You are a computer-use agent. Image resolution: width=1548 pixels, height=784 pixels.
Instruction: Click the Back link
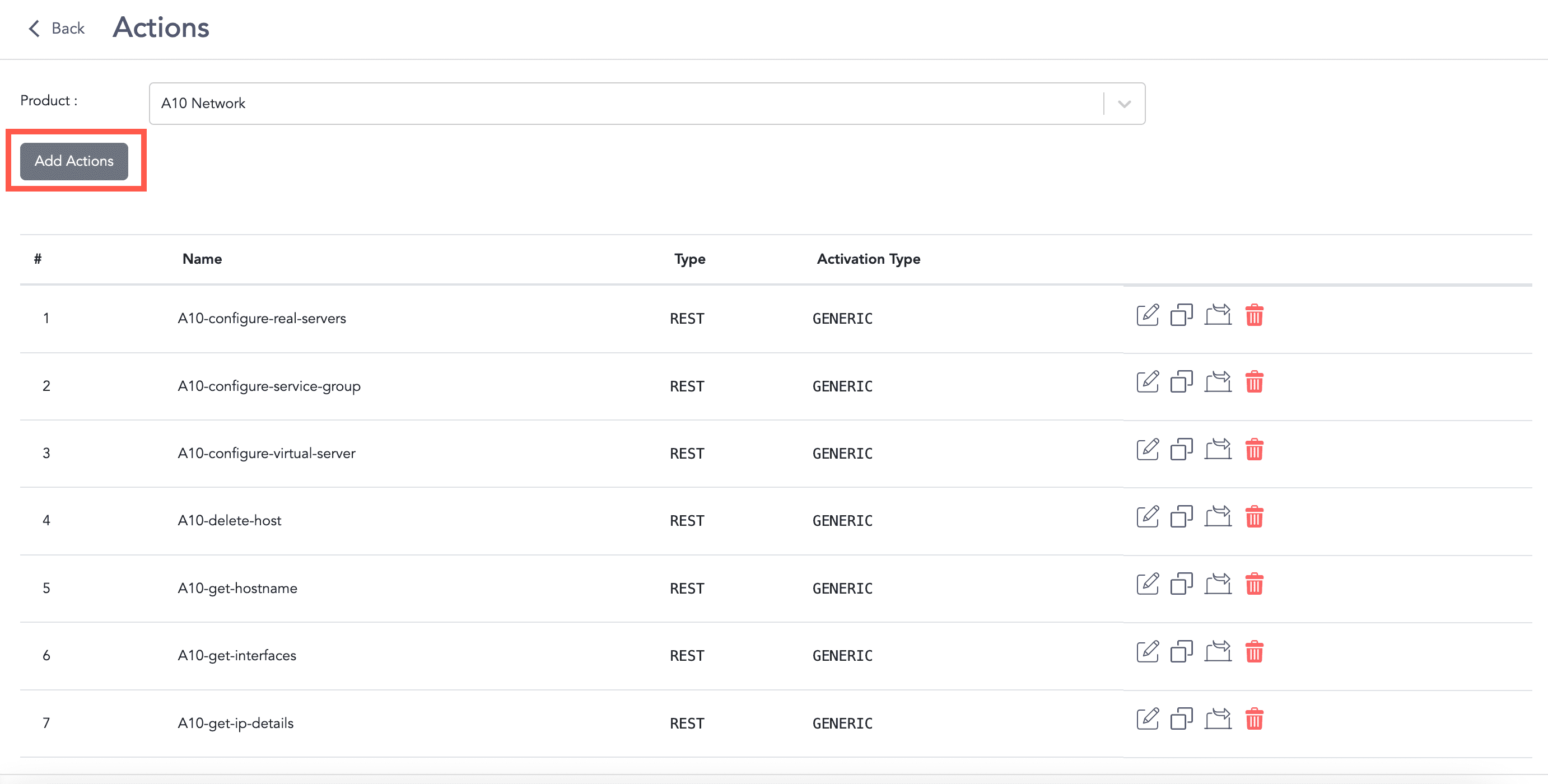68,28
